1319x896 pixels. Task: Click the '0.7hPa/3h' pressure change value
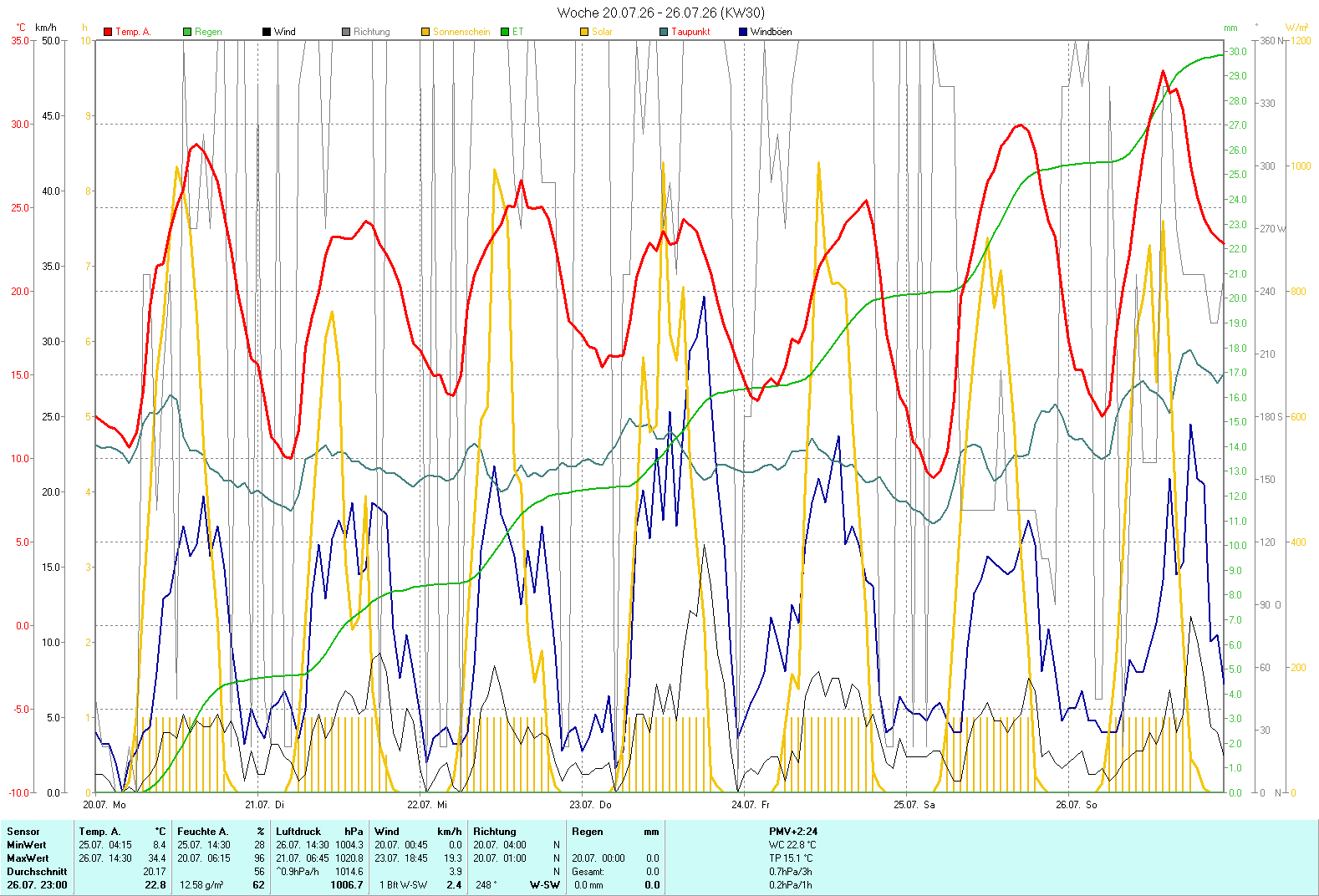pyautogui.click(x=791, y=872)
